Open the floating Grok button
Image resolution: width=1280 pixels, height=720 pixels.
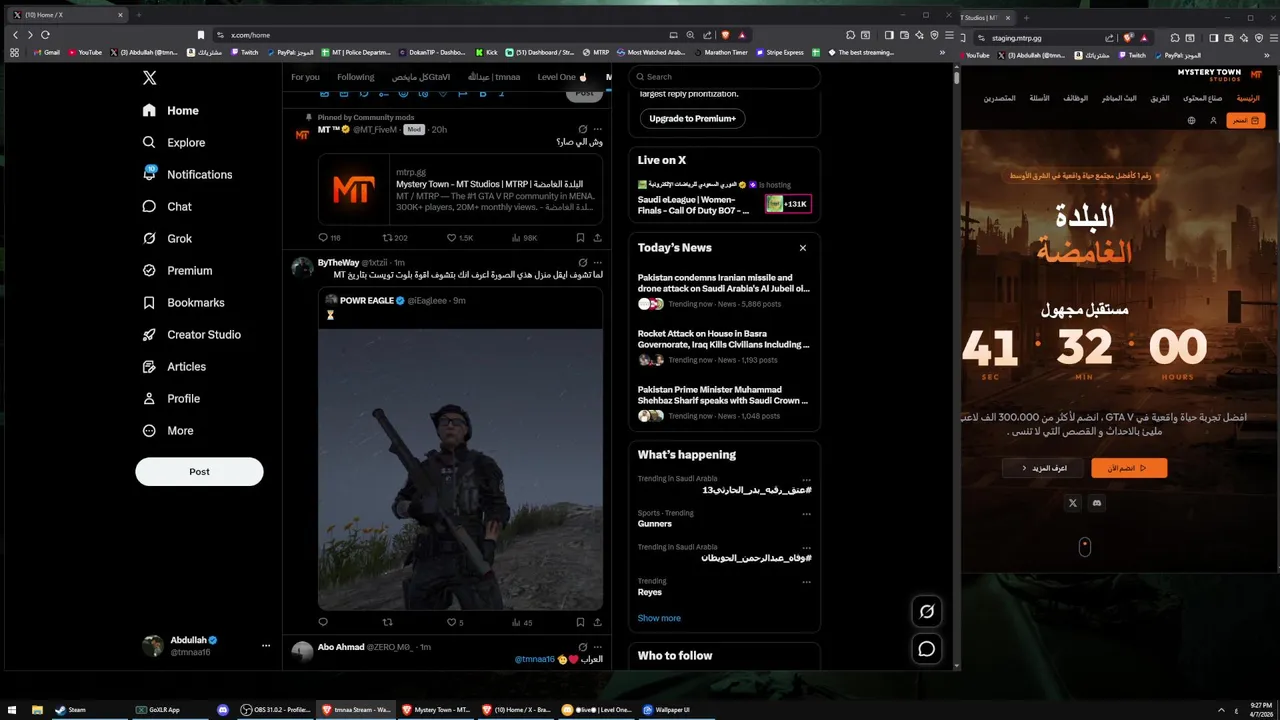click(927, 612)
